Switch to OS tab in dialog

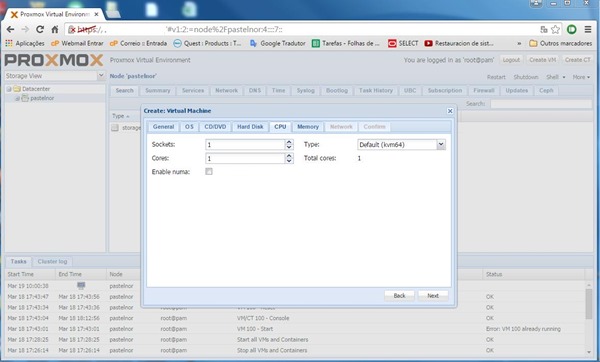pos(189,127)
